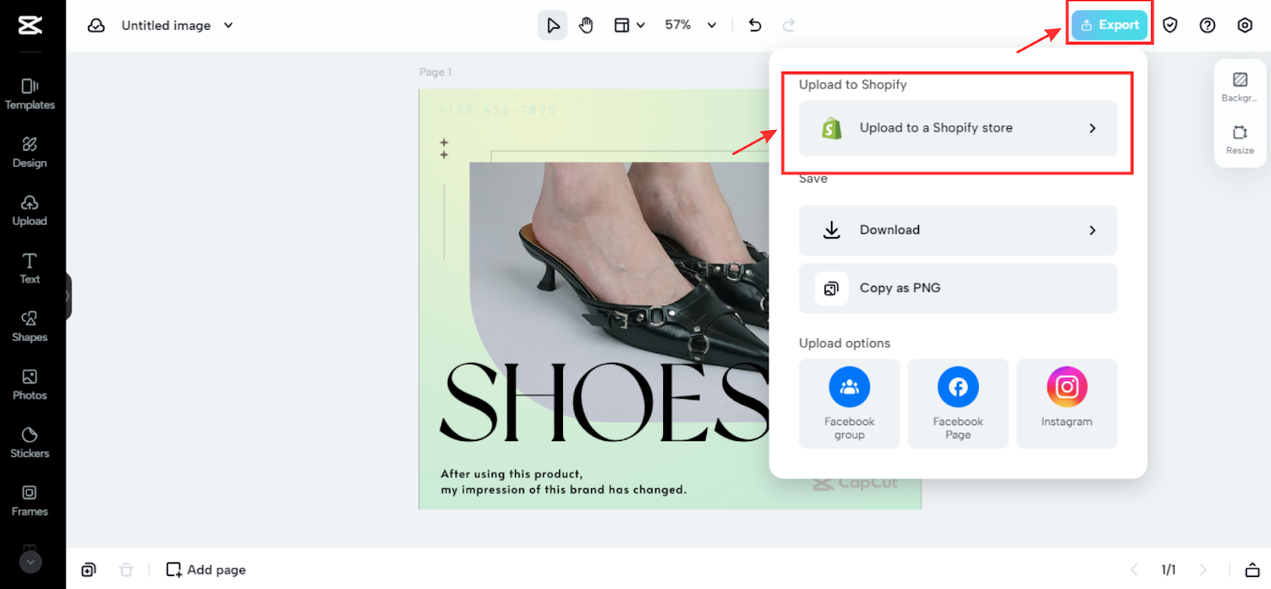Screen dimensions: 1271x589
Task: Expand the Shopify upload arrow
Action: 1092,128
